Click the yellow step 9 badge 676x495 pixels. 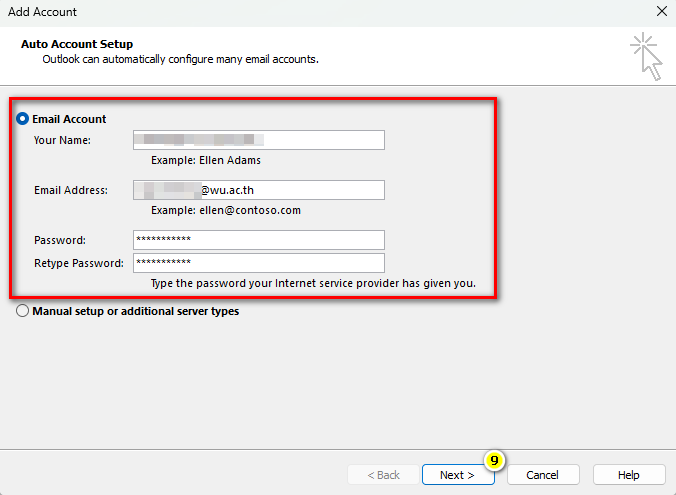click(493, 460)
